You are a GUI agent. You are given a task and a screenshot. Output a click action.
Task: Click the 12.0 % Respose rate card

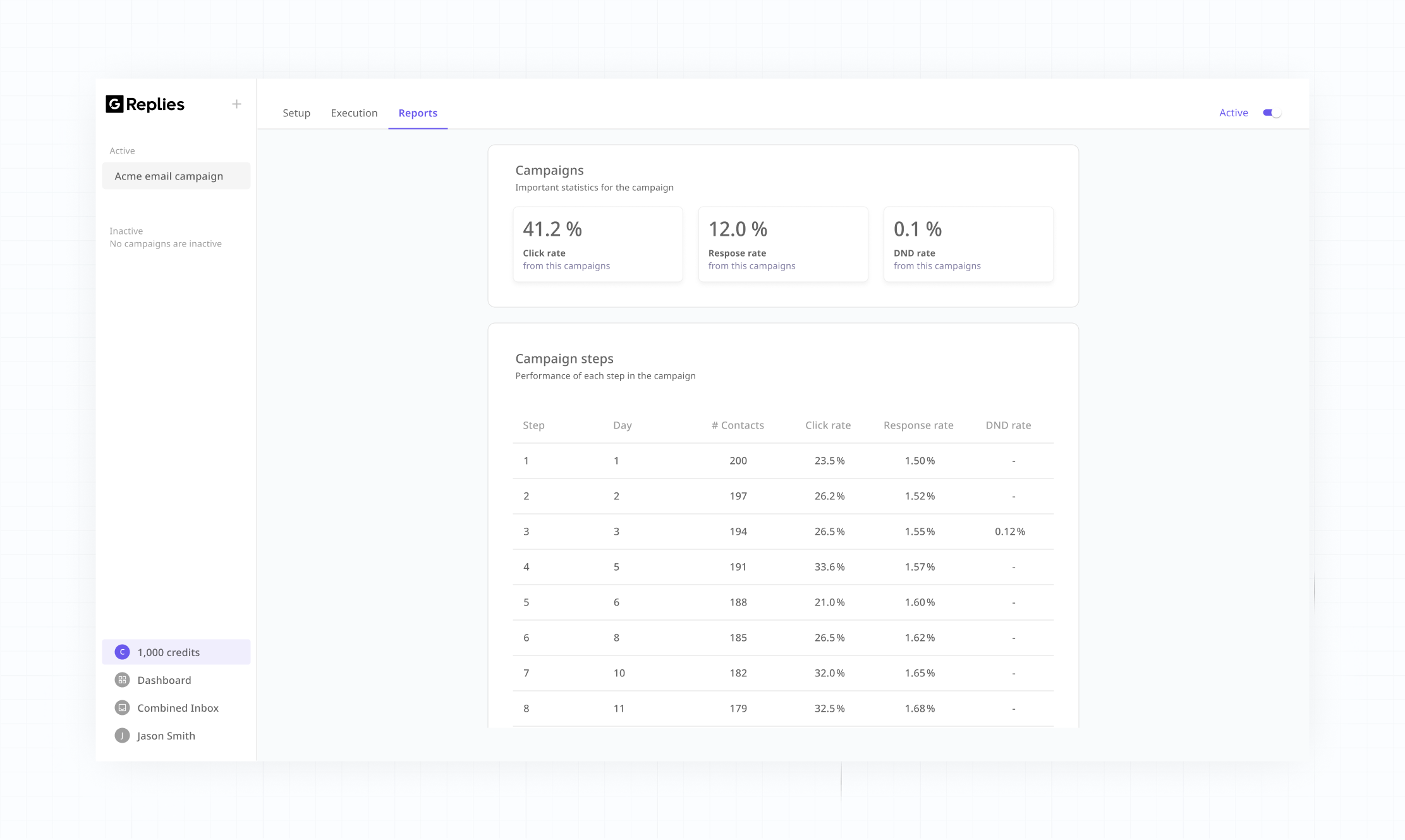[782, 245]
